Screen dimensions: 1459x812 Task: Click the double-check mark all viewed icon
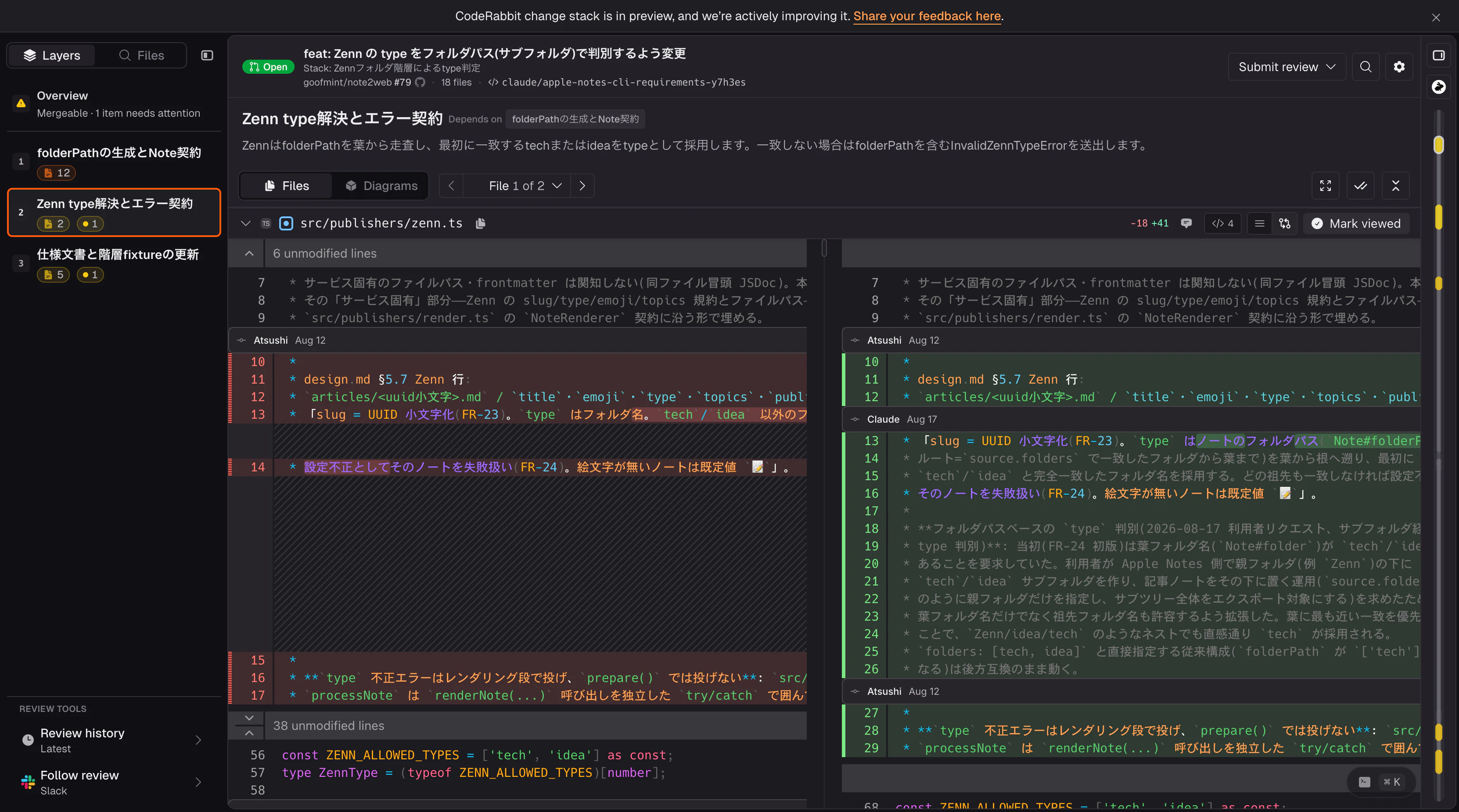(1360, 186)
